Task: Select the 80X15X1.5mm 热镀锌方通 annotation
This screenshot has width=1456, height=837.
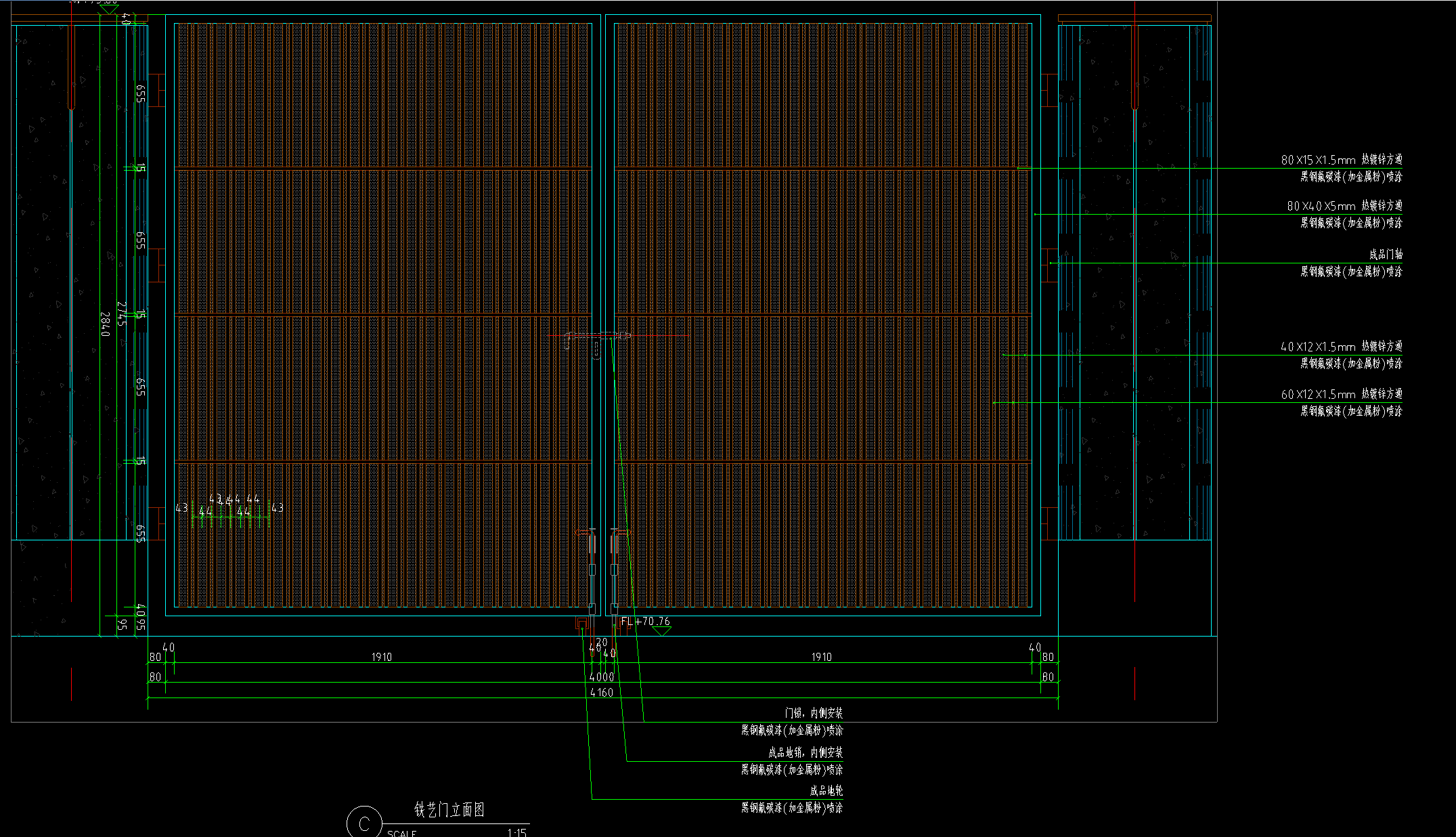Action: pyautogui.click(x=1341, y=160)
